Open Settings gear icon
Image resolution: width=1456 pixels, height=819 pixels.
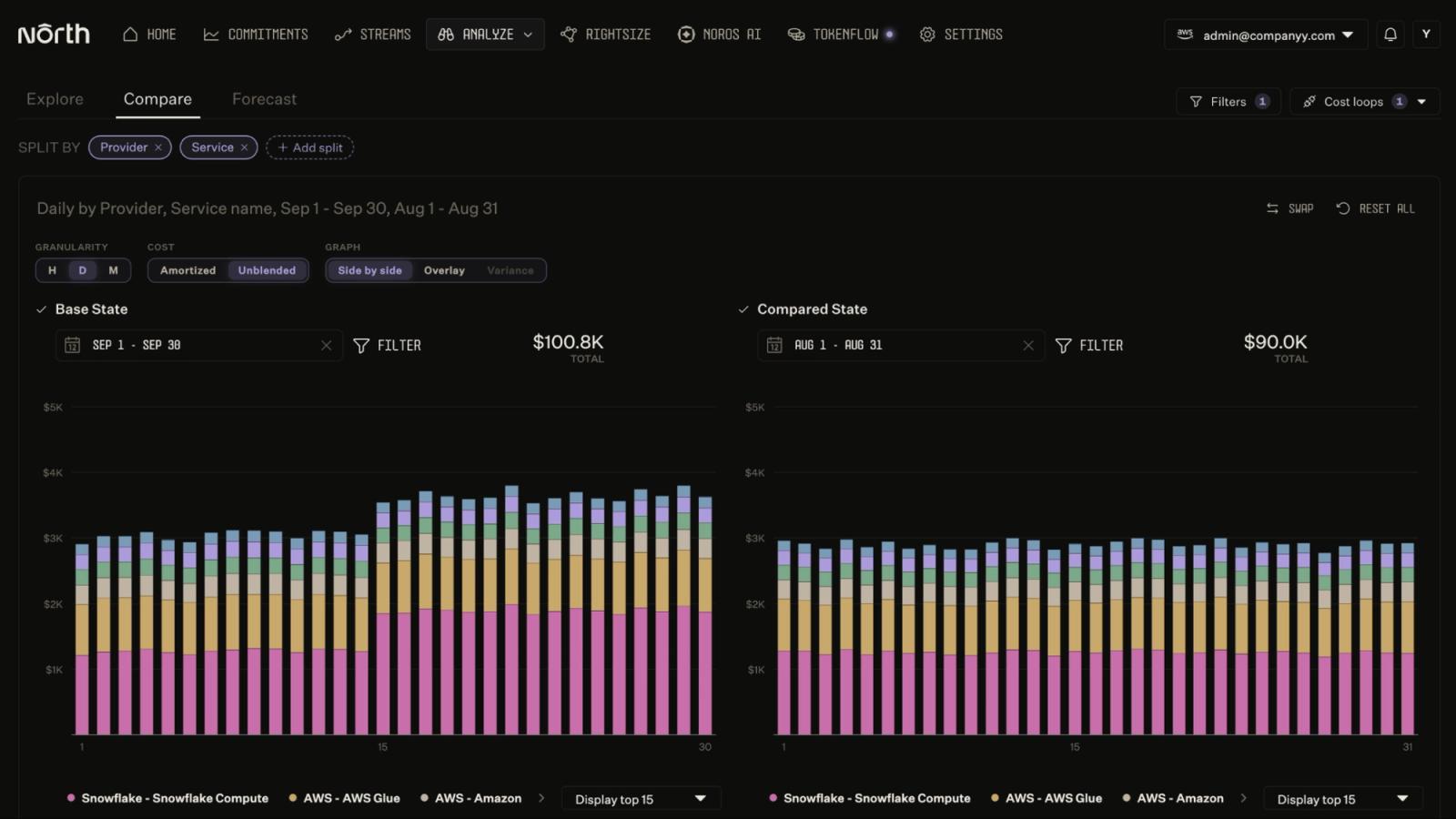pos(927,35)
